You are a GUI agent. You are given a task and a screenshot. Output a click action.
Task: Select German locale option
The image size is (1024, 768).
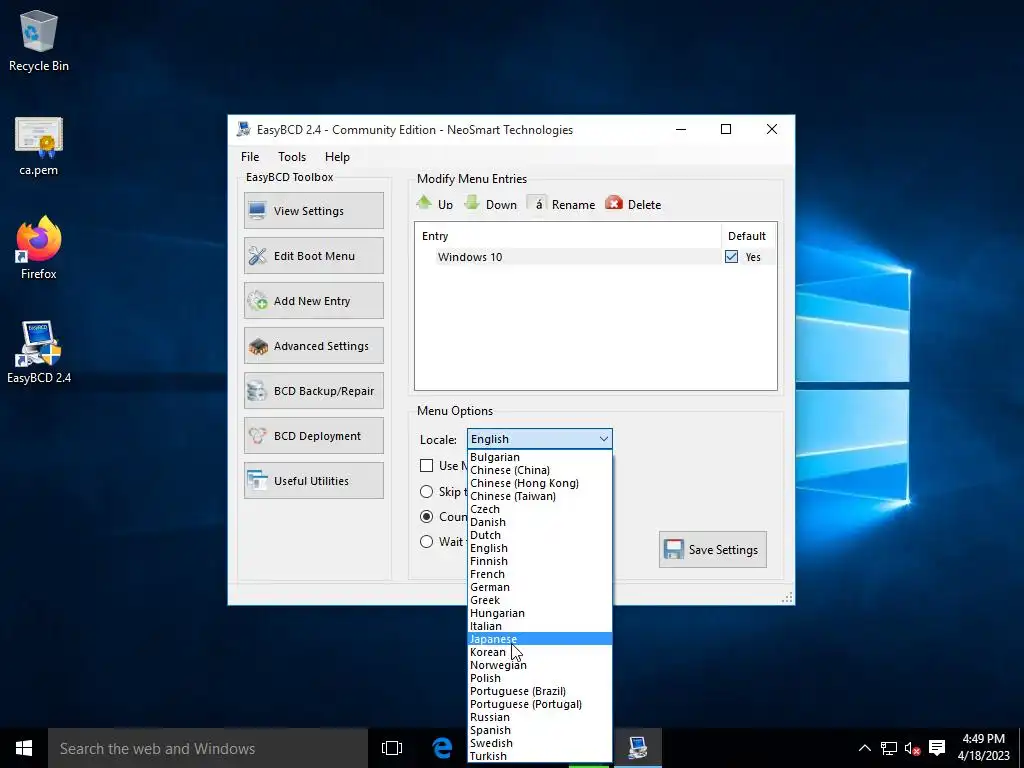point(540,587)
